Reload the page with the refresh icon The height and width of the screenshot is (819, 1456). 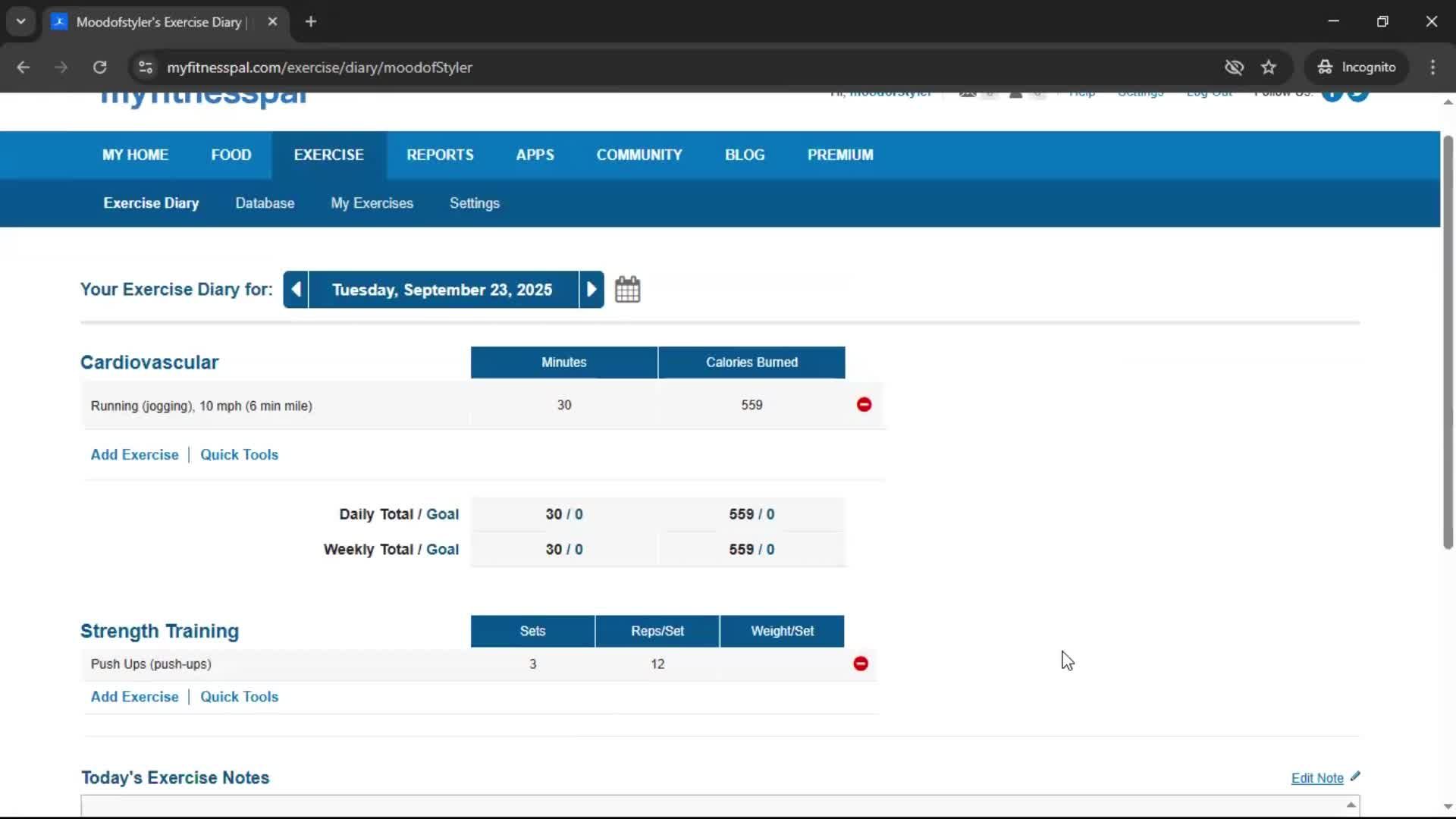99,67
